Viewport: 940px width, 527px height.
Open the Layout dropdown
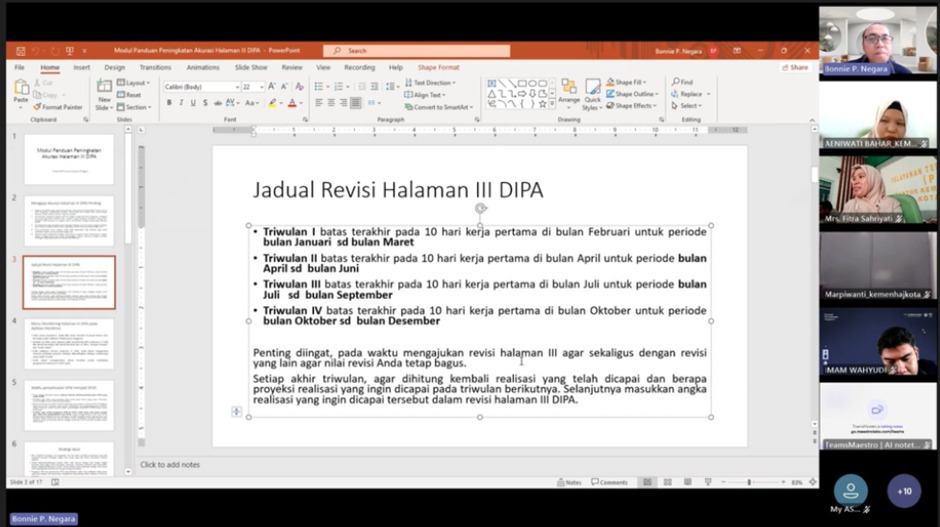(134, 83)
